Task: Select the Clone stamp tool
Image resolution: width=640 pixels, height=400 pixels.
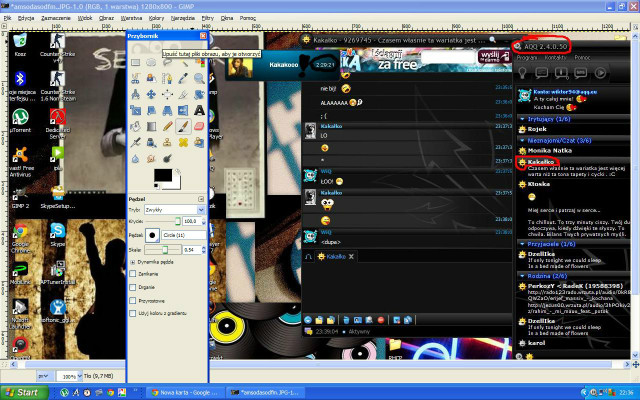Action: [x=167, y=142]
